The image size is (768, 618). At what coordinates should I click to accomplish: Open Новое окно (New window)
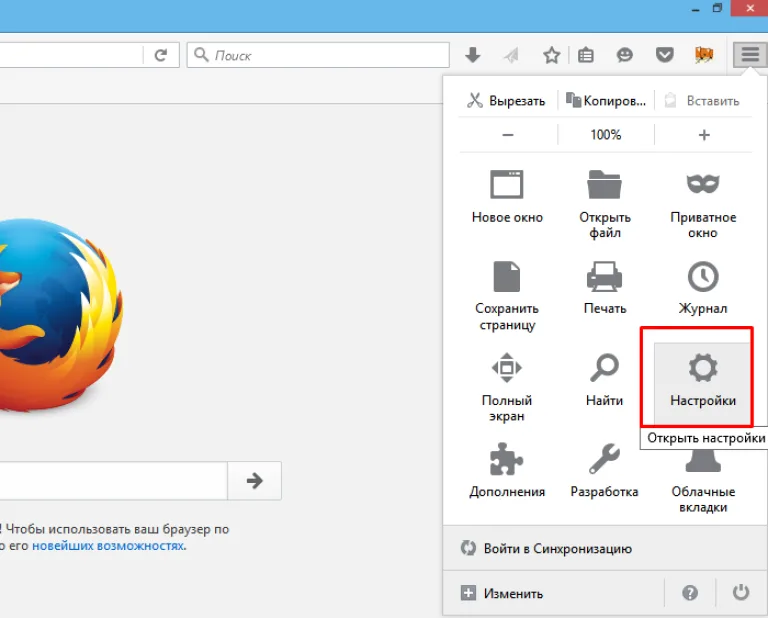(x=507, y=197)
